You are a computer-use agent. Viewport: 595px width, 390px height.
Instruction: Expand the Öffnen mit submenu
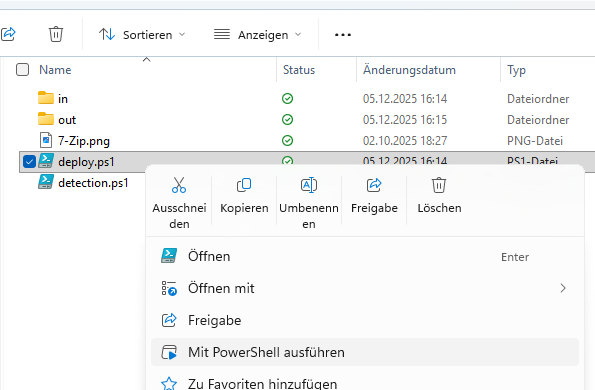[x=365, y=288]
